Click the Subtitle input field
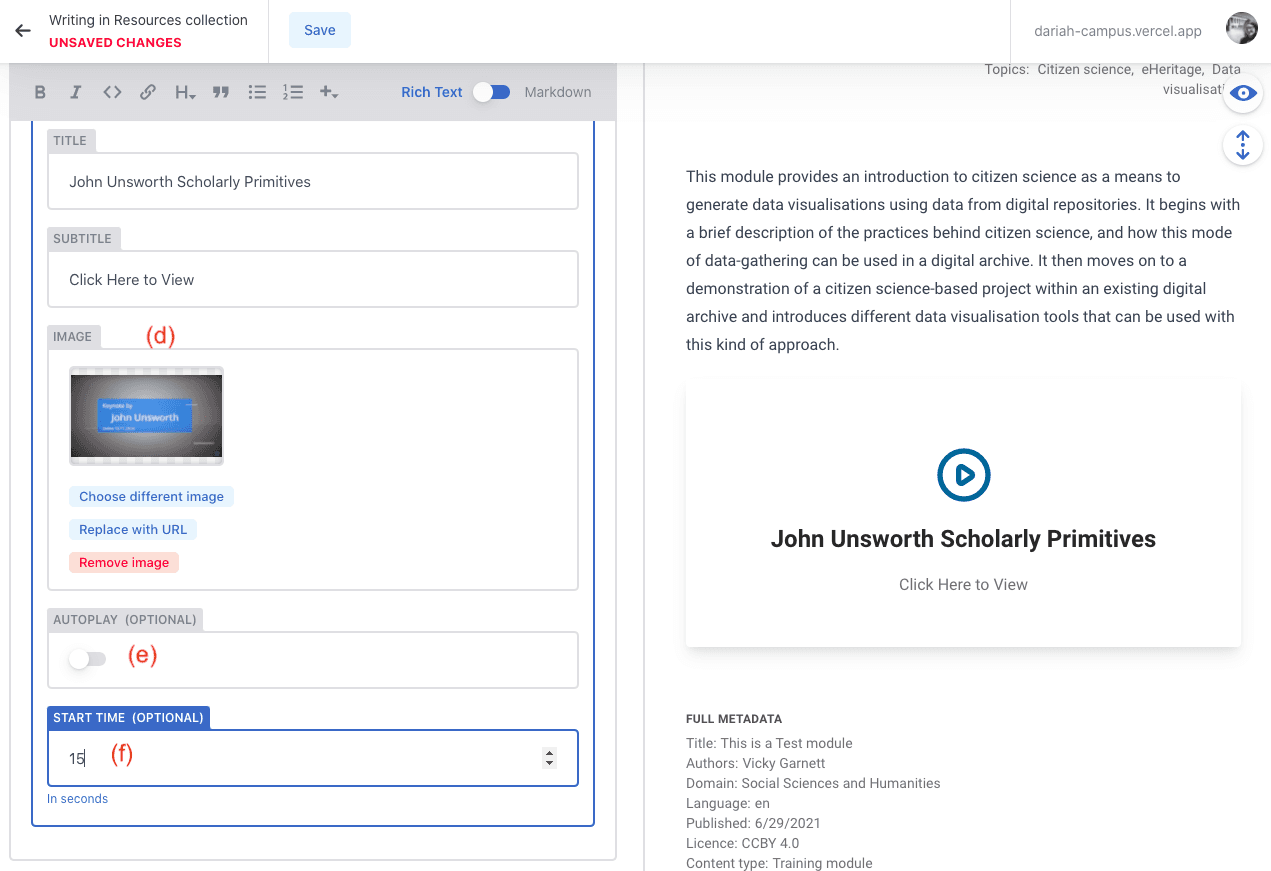Image resolution: width=1271 pixels, height=871 pixels. click(x=313, y=280)
